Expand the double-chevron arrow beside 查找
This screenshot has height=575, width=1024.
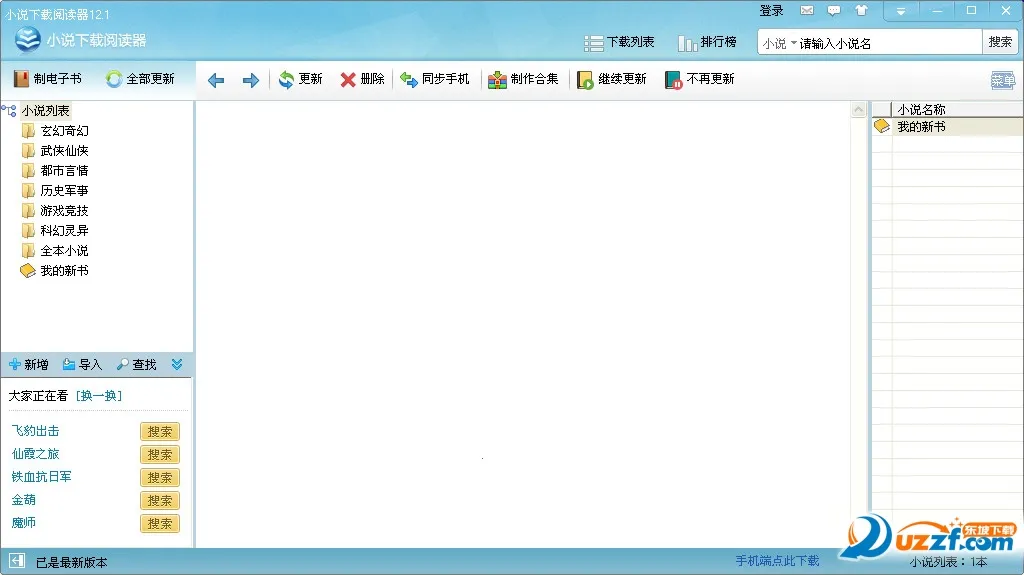pos(177,365)
